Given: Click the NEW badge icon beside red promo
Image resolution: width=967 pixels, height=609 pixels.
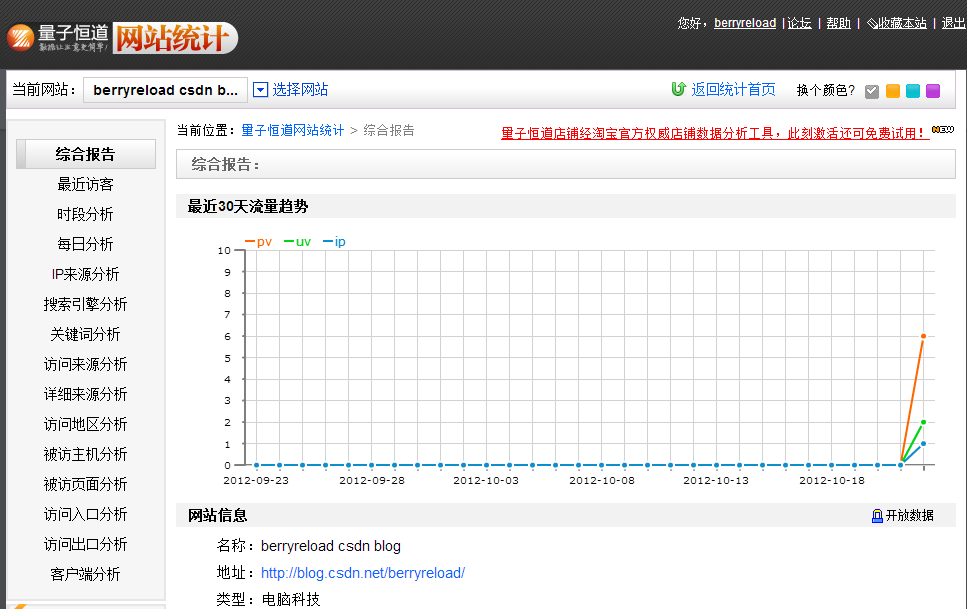Looking at the screenshot, I should [x=943, y=130].
